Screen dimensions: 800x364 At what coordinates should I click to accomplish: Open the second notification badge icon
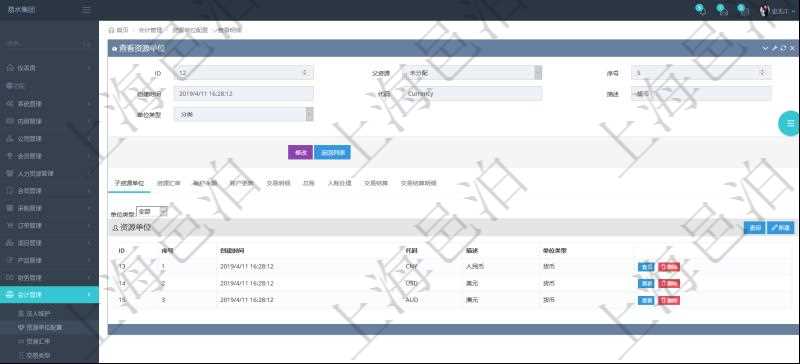pos(722,10)
